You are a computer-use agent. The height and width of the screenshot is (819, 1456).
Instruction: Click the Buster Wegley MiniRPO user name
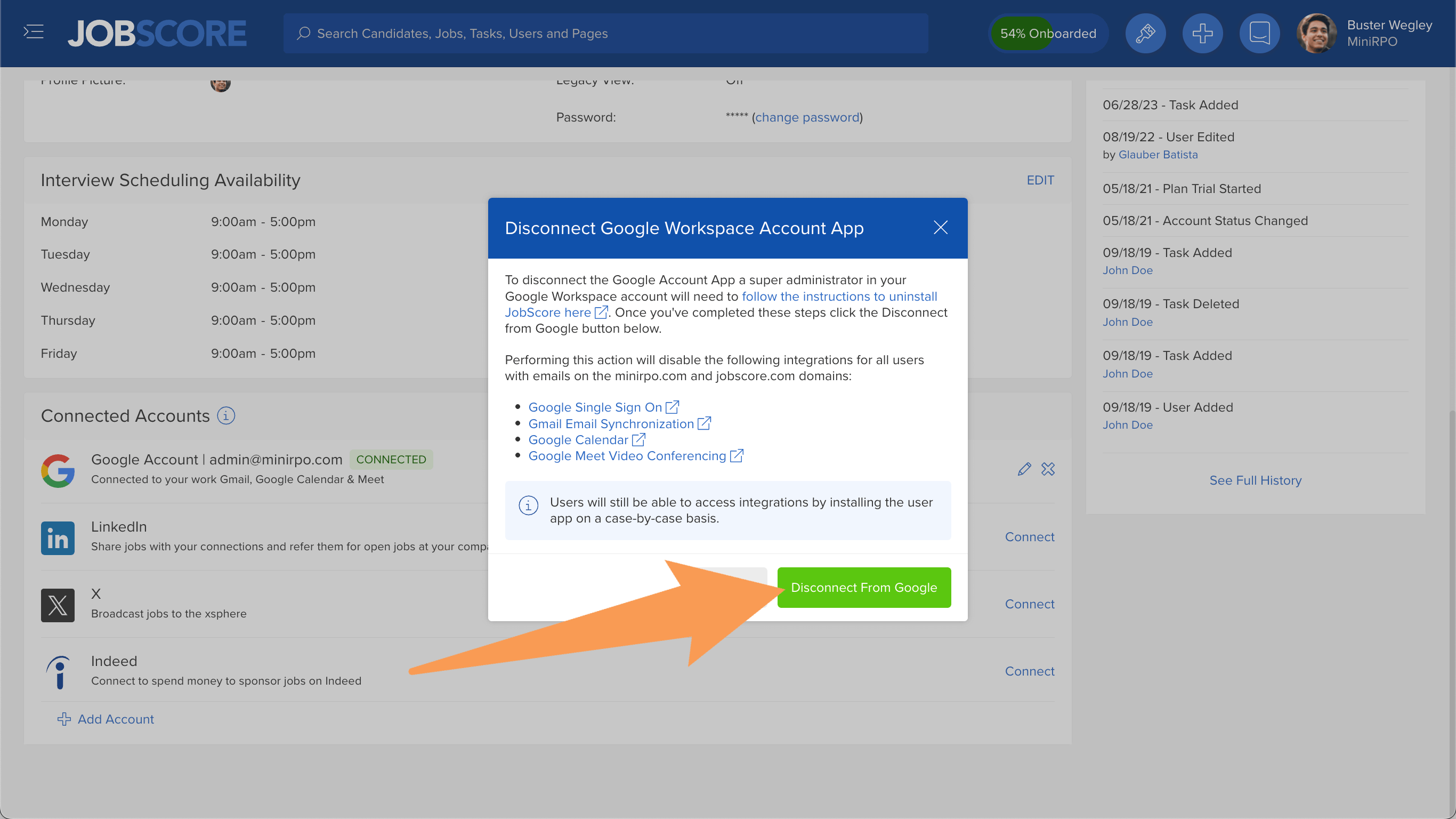coord(1389,34)
